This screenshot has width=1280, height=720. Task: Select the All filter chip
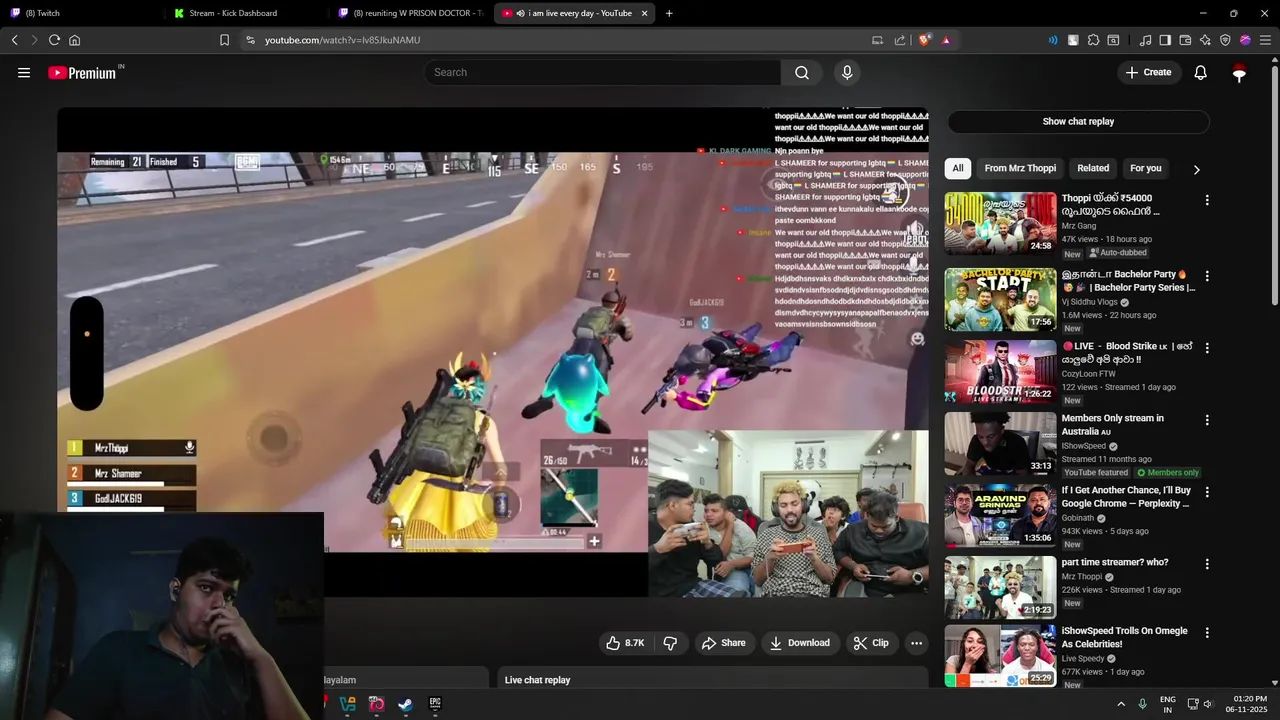click(958, 168)
